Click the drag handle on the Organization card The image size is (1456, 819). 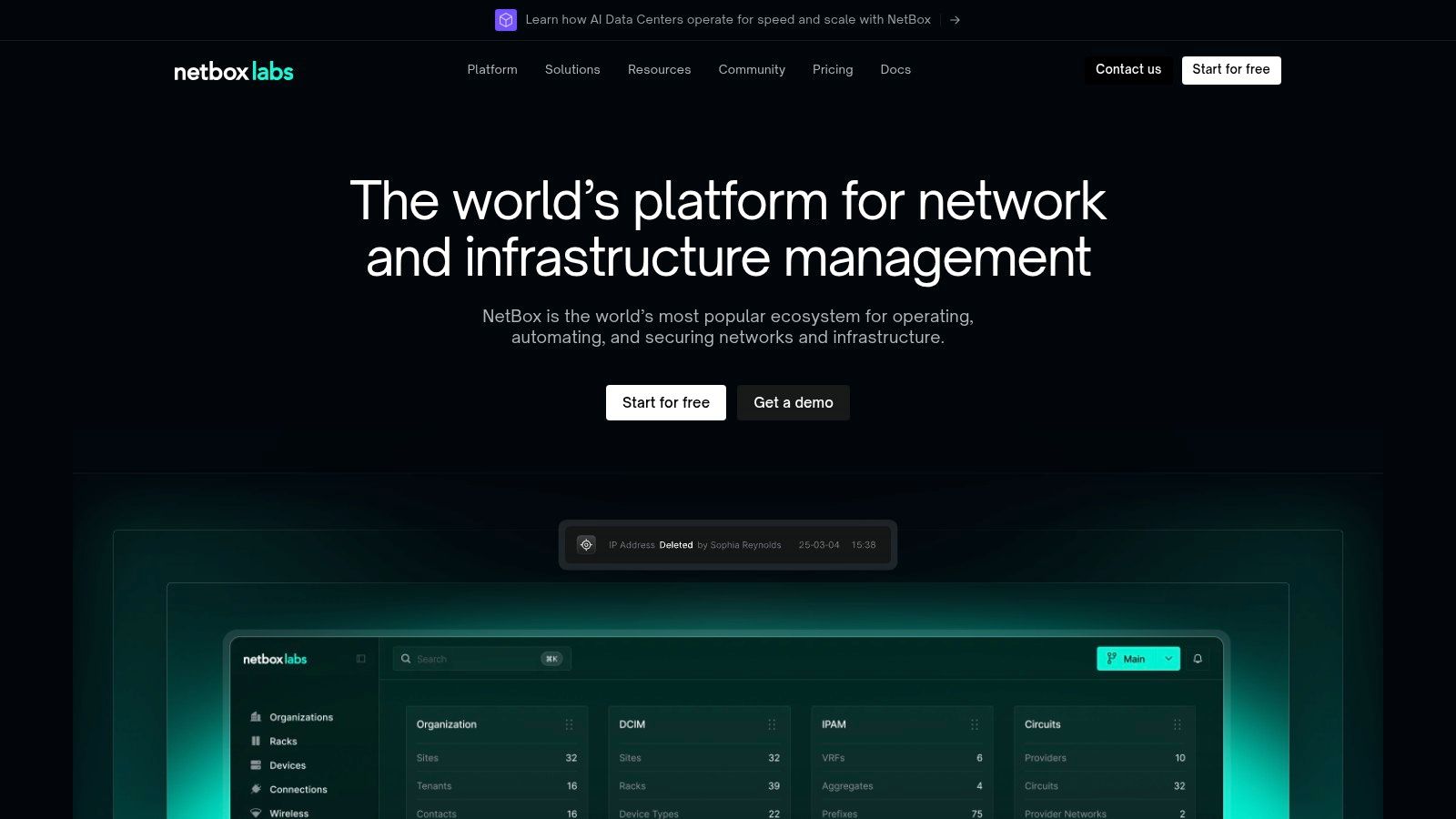pyautogui.click(x=570, y=724)
